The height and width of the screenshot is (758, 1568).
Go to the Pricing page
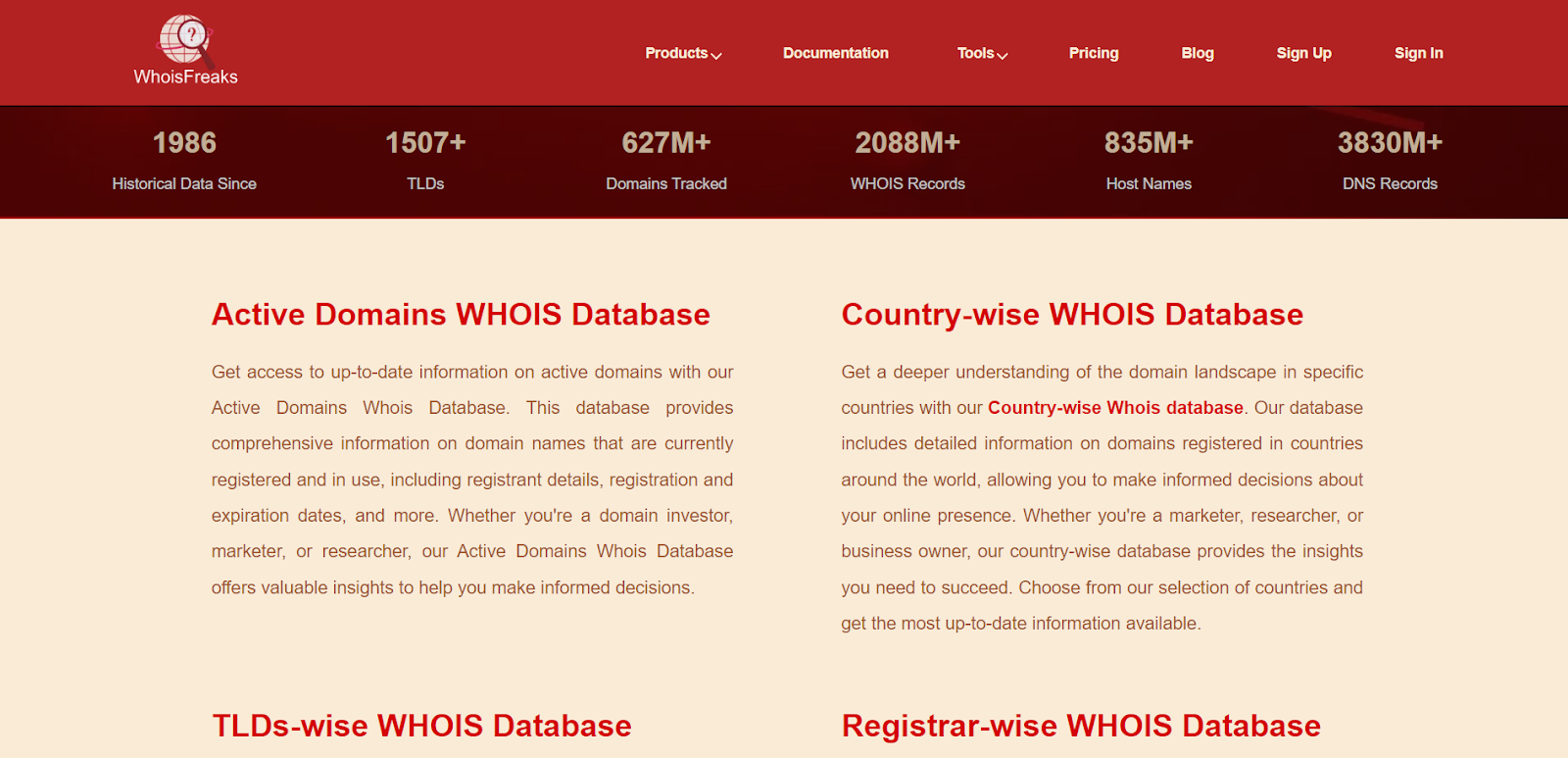1093,53
